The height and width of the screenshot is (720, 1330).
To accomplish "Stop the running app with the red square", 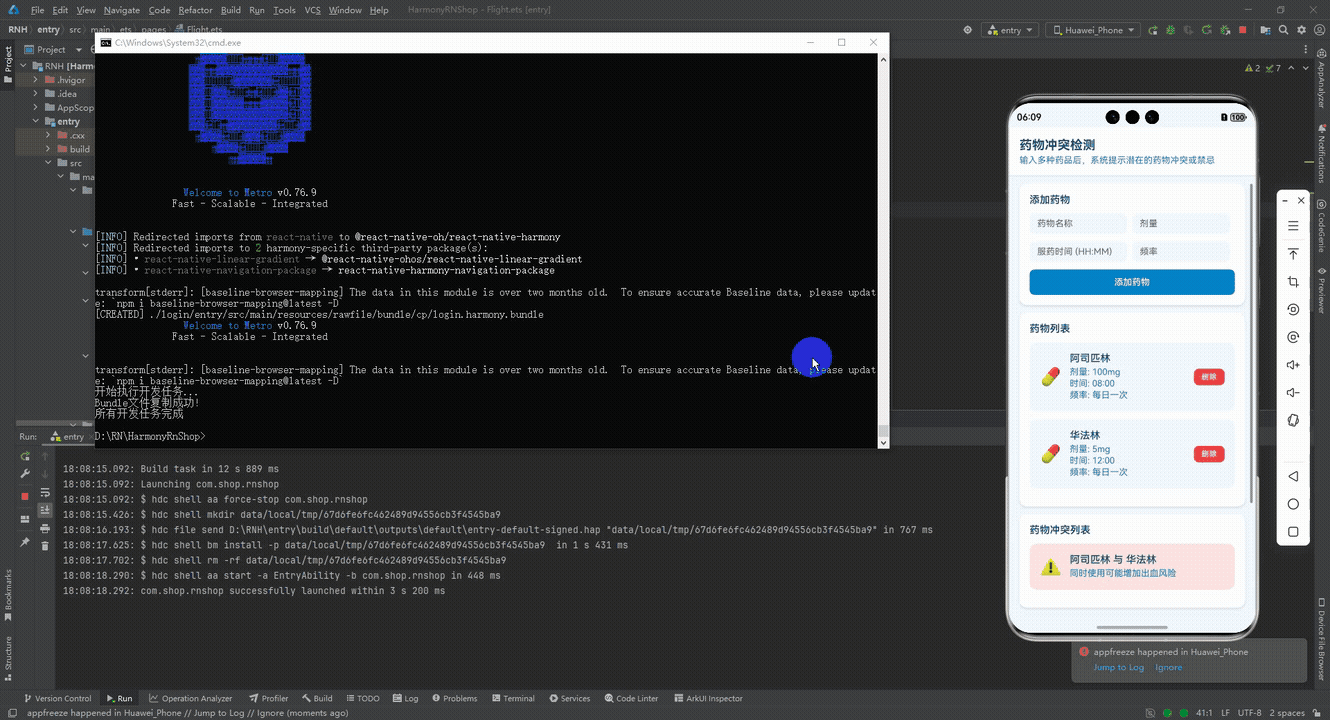I will point(1243,30).
